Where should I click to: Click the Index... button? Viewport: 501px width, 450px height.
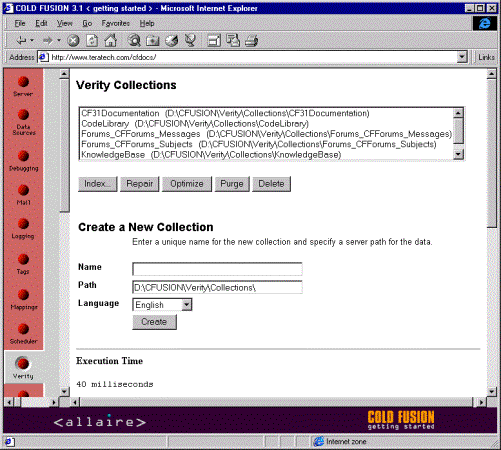pyautogui.click(x=98, y=184)
